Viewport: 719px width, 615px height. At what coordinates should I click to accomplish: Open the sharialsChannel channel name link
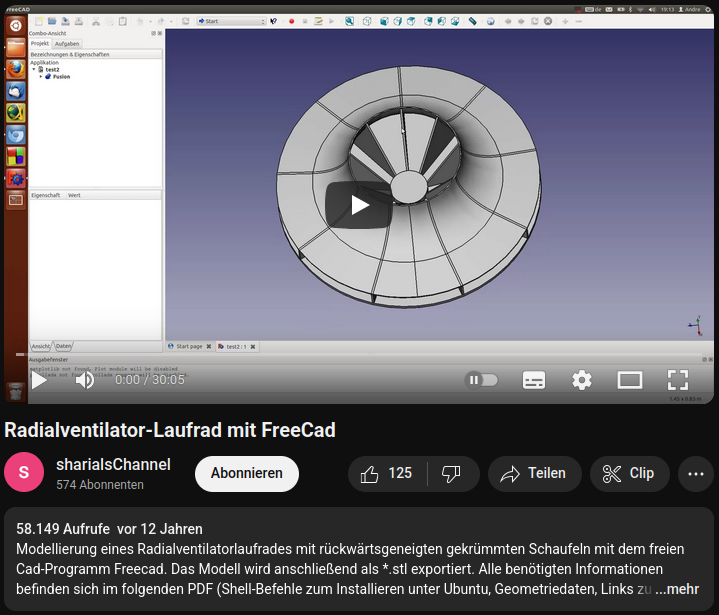[113, 464]
